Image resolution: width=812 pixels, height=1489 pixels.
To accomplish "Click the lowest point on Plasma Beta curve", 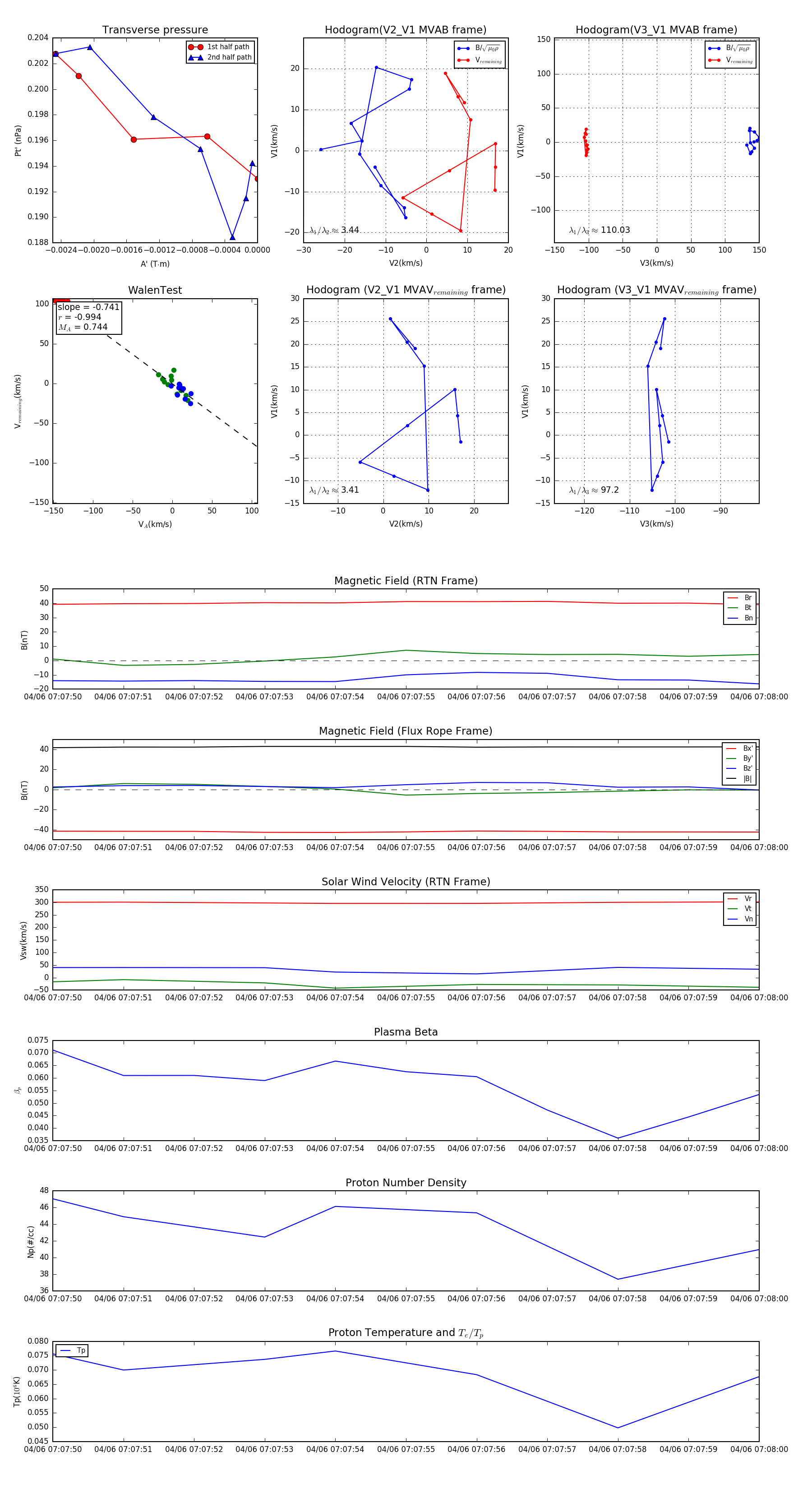I will (x=618, y=1138).
